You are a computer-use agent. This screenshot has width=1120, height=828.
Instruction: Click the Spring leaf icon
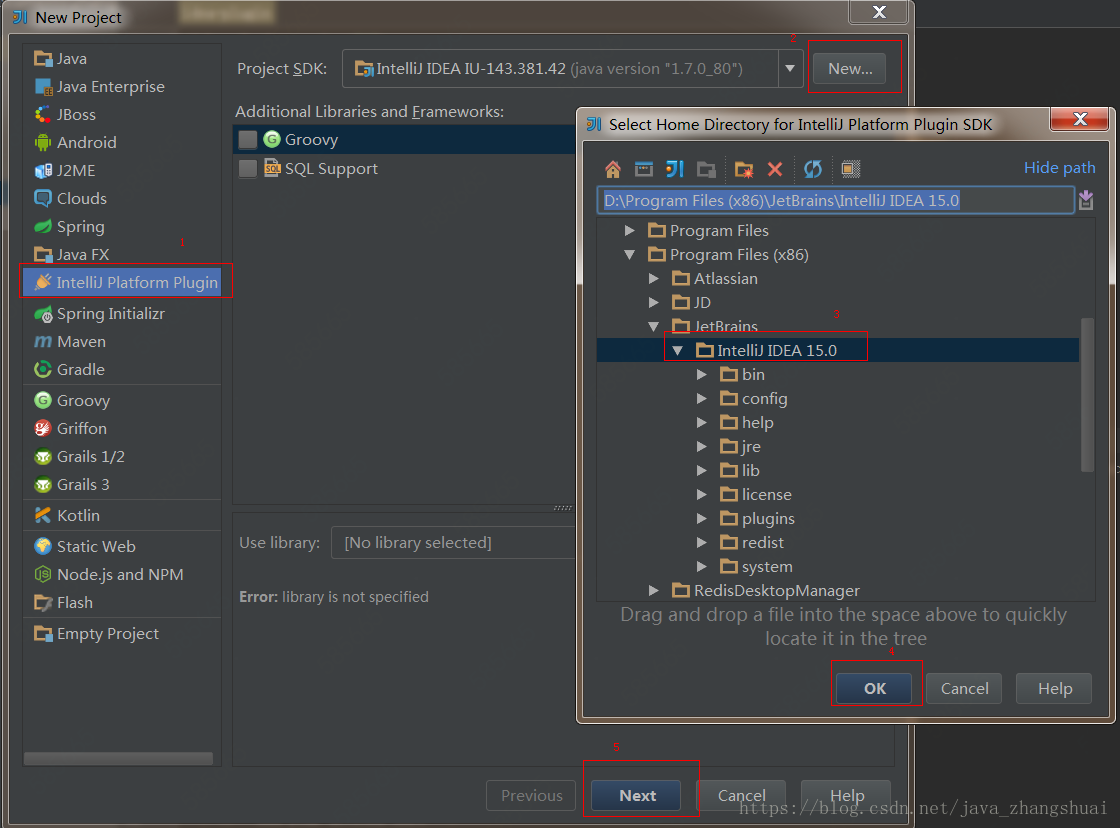click(x=43, y=226)
